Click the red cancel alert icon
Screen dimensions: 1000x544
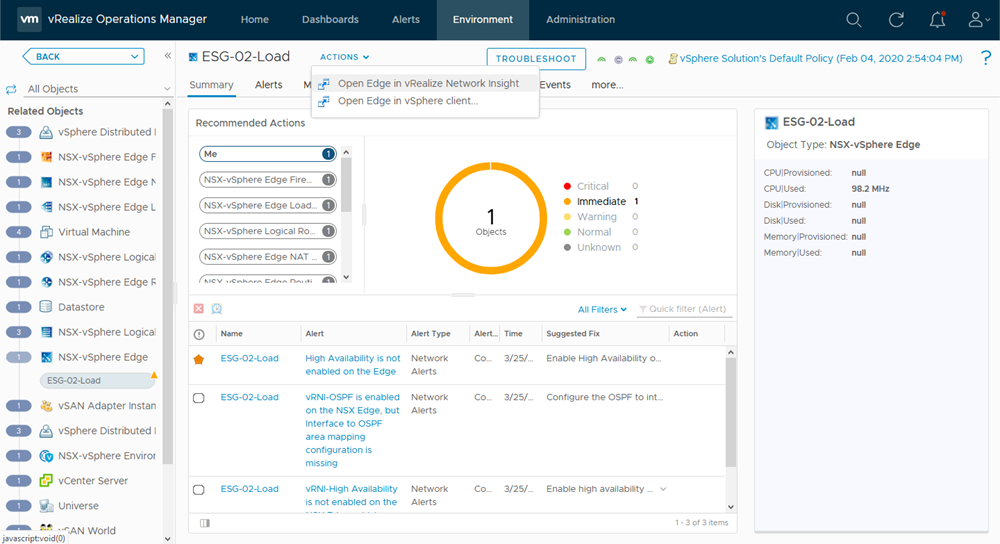199,309
